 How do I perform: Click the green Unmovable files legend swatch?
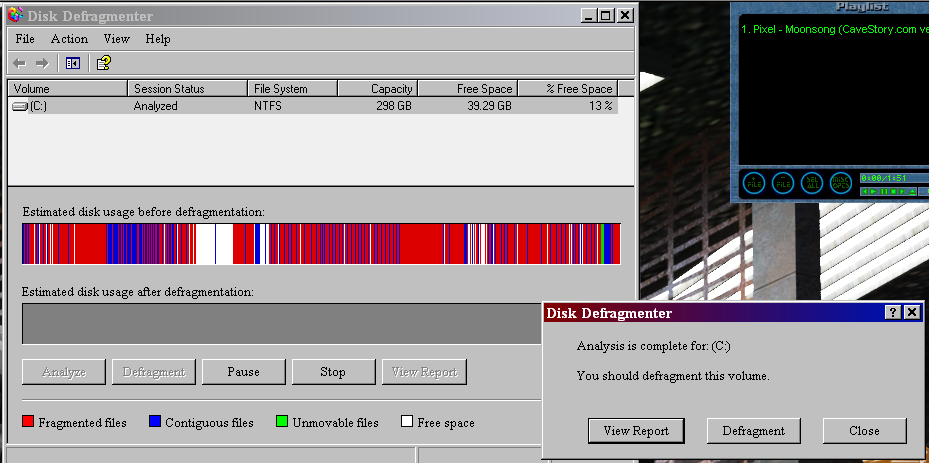pos(282,422)
